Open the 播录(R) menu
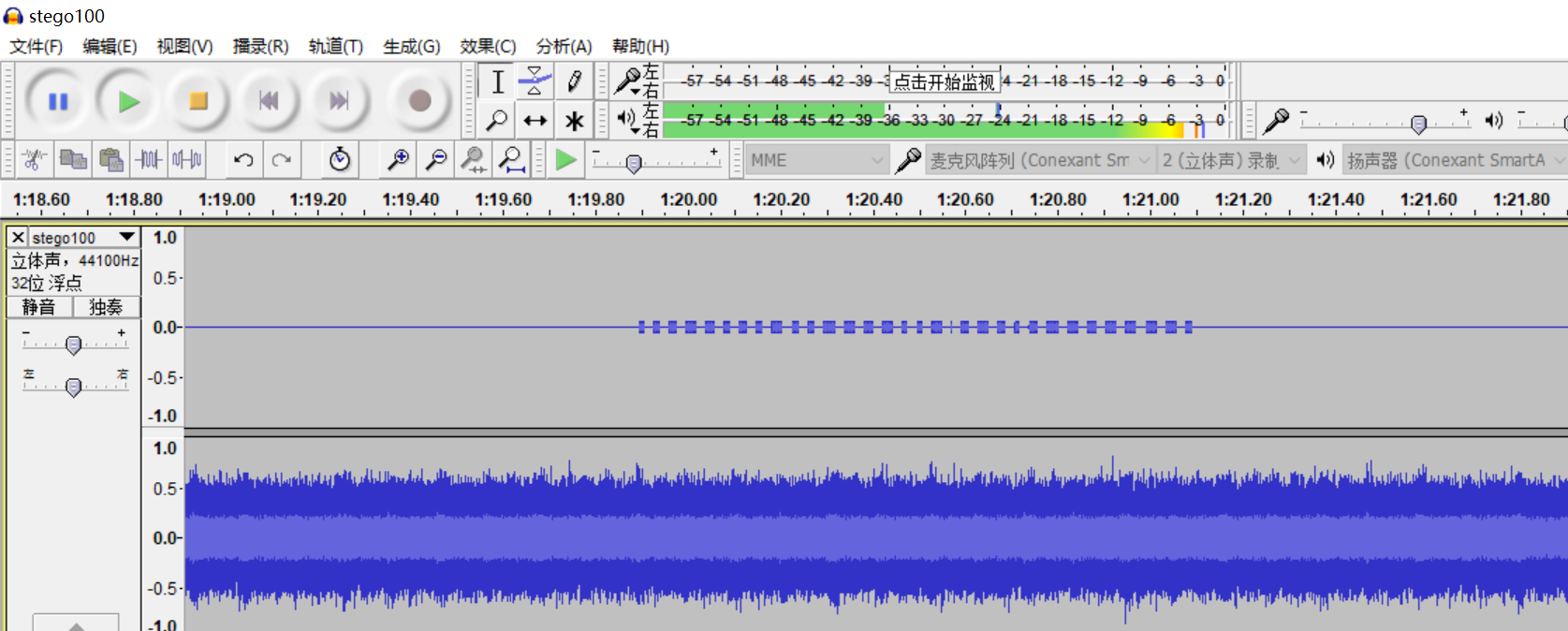The image size is (1568, 631). [260, 46]
